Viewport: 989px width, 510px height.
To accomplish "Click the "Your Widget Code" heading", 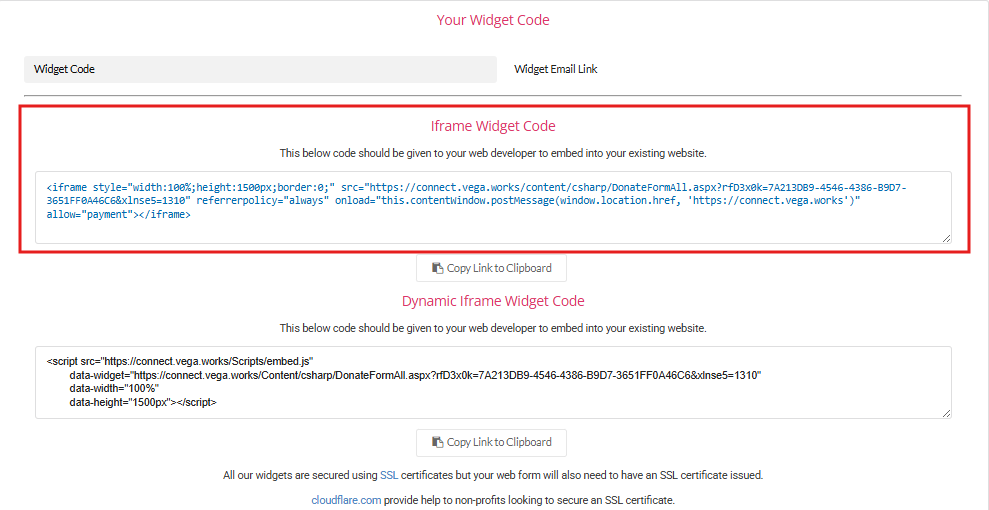I will (493, 20).
